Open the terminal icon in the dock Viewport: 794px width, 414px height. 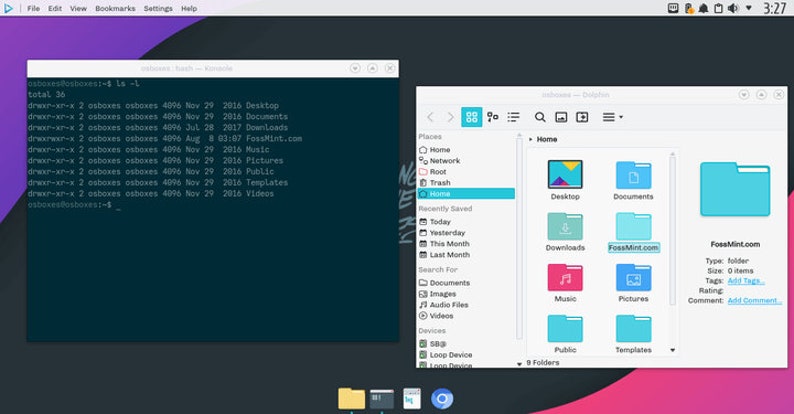point(382,399)
